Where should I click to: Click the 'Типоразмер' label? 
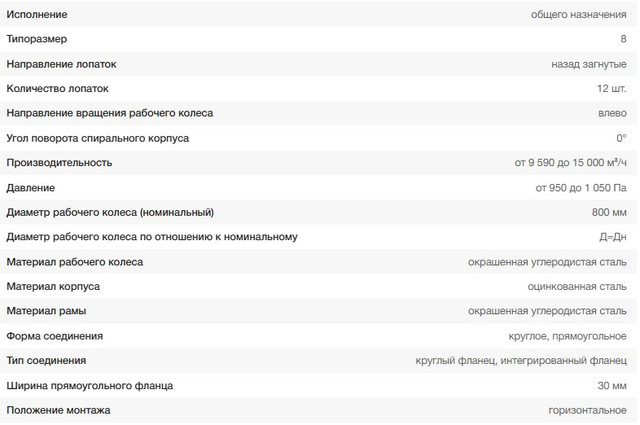(36, 39)
